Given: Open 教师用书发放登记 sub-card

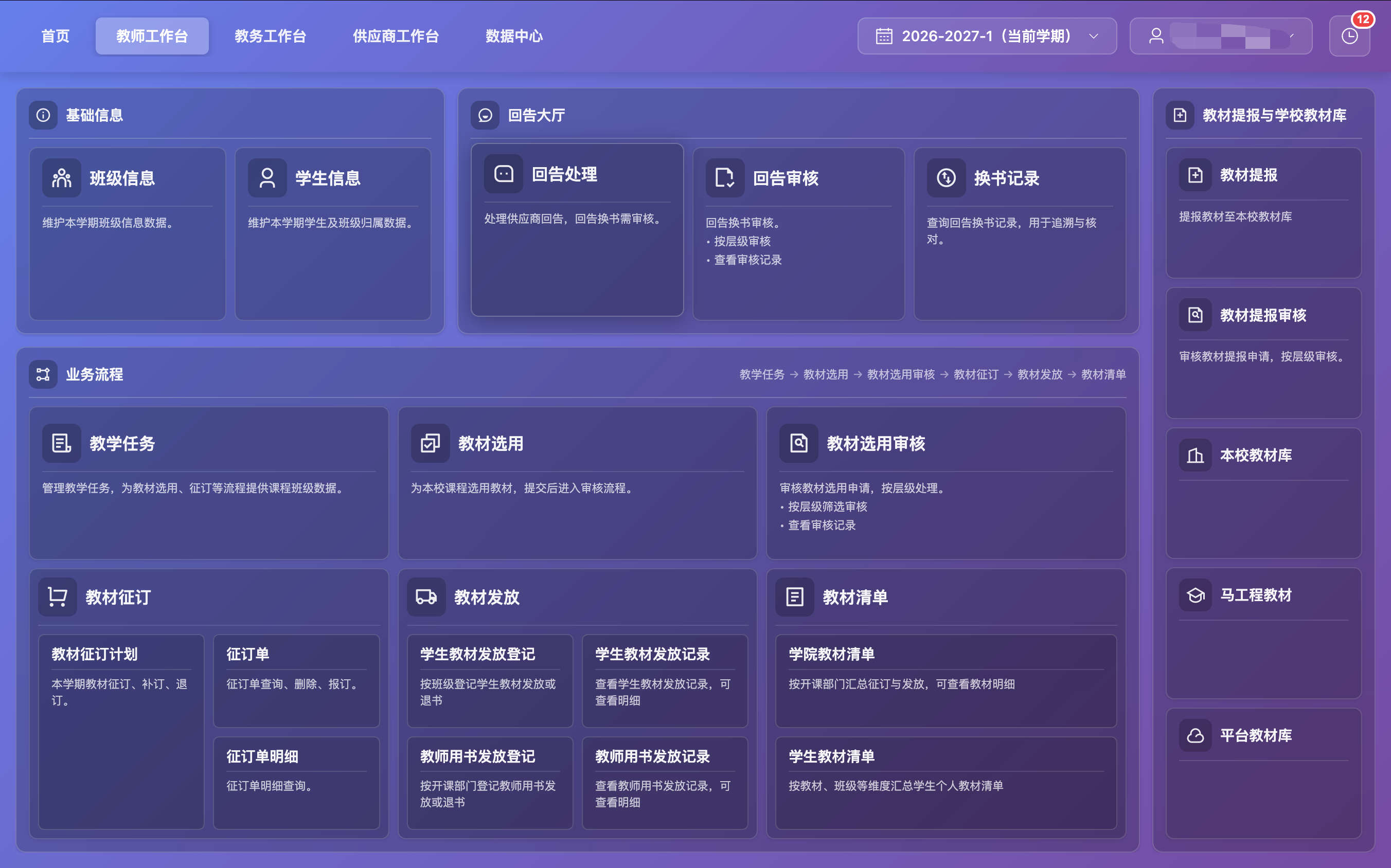Looking at the screenshot, I should pyautogui.click(x=490, y=783).
